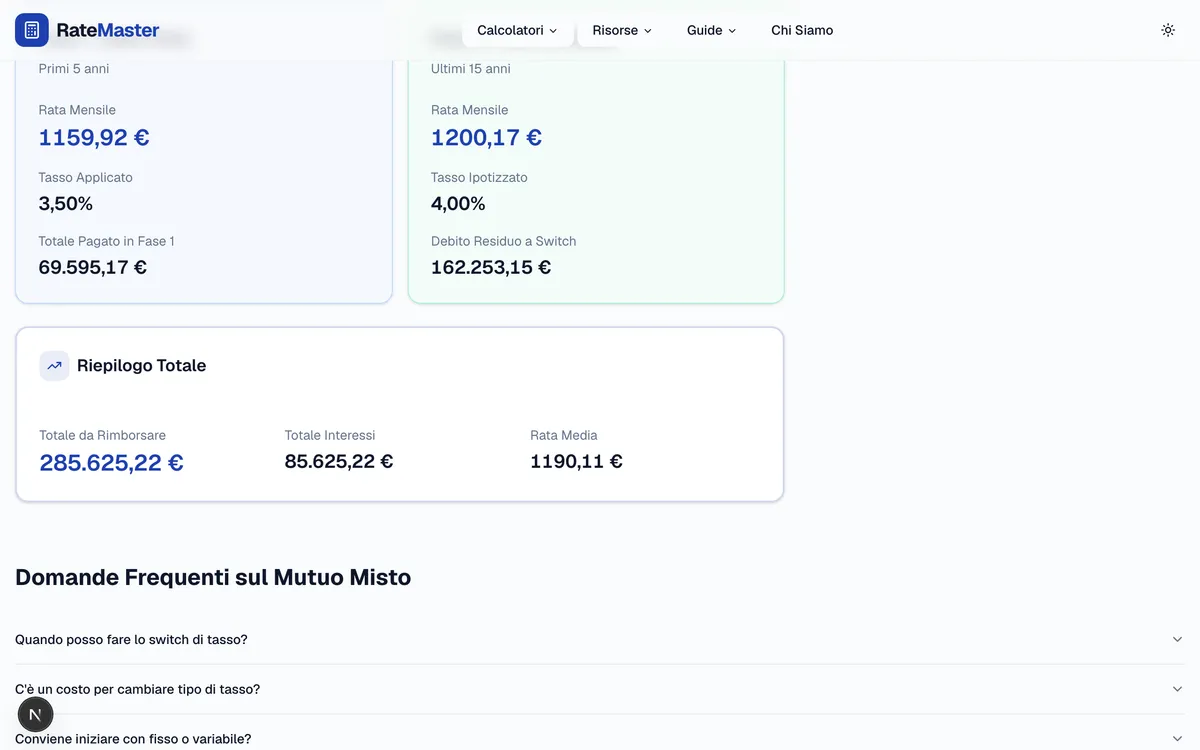1200x750 pixels.
Task: Click the "Totale da Rimborsare" label
Action: click(102, 435)
